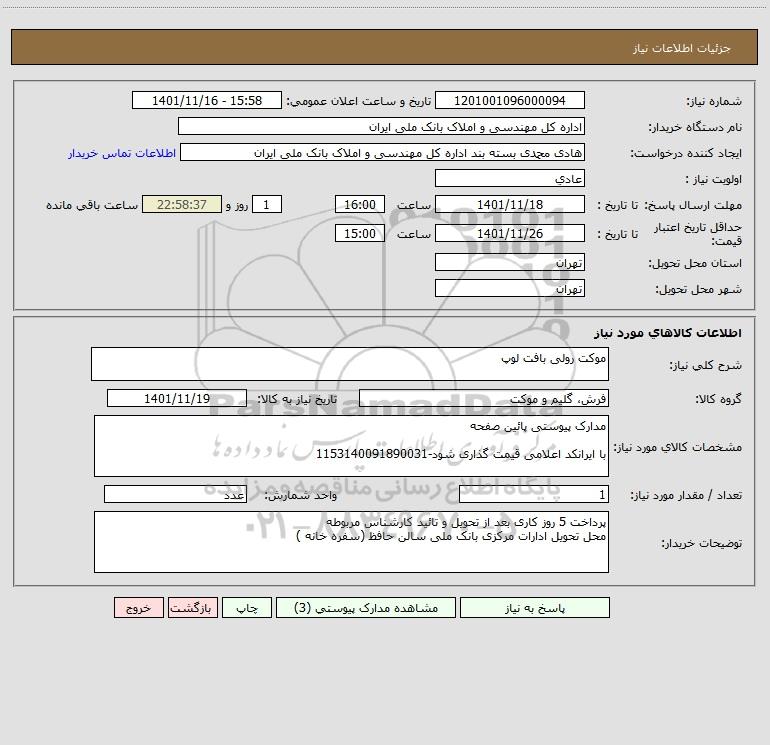770x745 pixels.
Task: Click the استان محل تحویل label
Action: coord(695,263)
